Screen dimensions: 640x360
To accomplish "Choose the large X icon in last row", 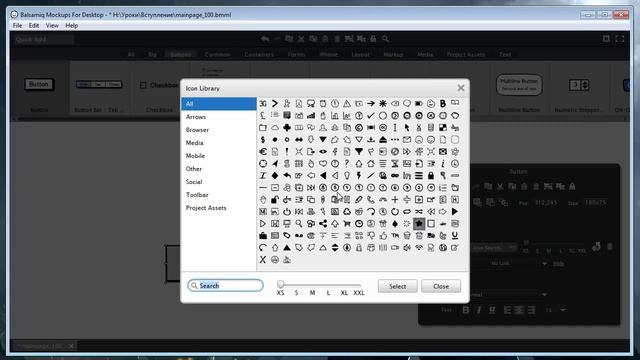I will click(x=263, y=260).
